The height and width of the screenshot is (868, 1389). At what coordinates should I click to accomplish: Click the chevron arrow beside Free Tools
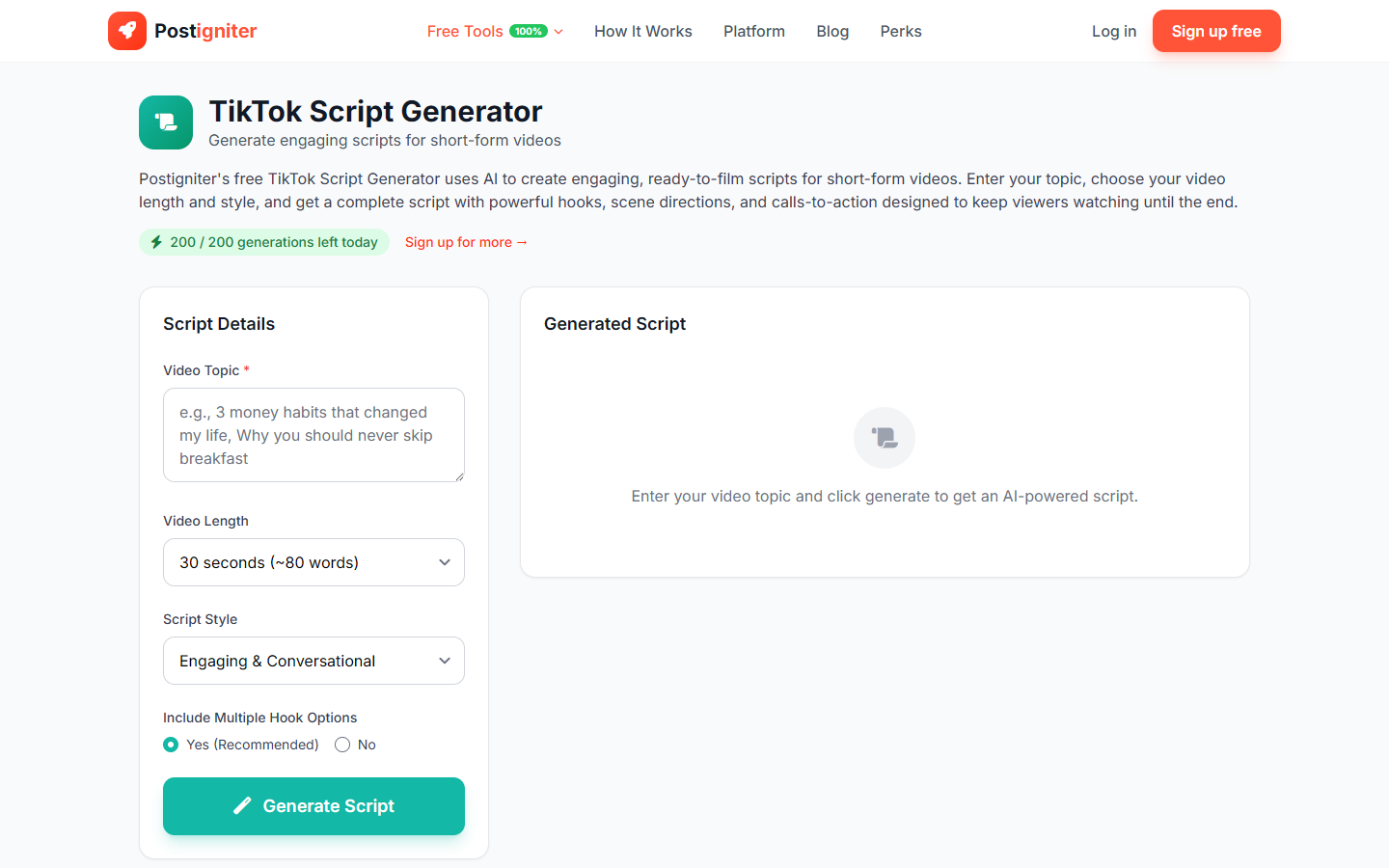[558, 31]
